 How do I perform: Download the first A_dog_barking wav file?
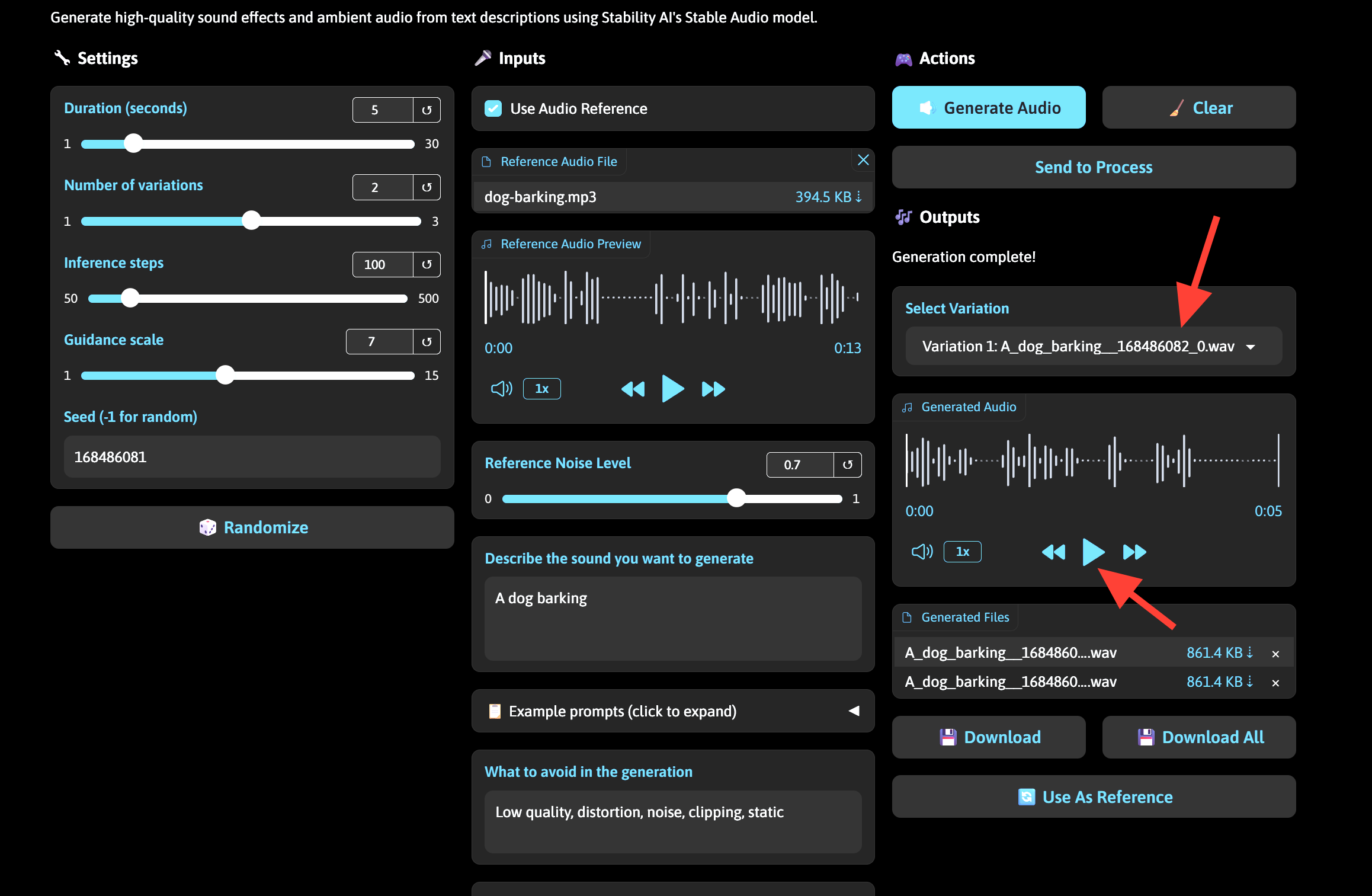pyautogui.click(x=1250, y=652)
